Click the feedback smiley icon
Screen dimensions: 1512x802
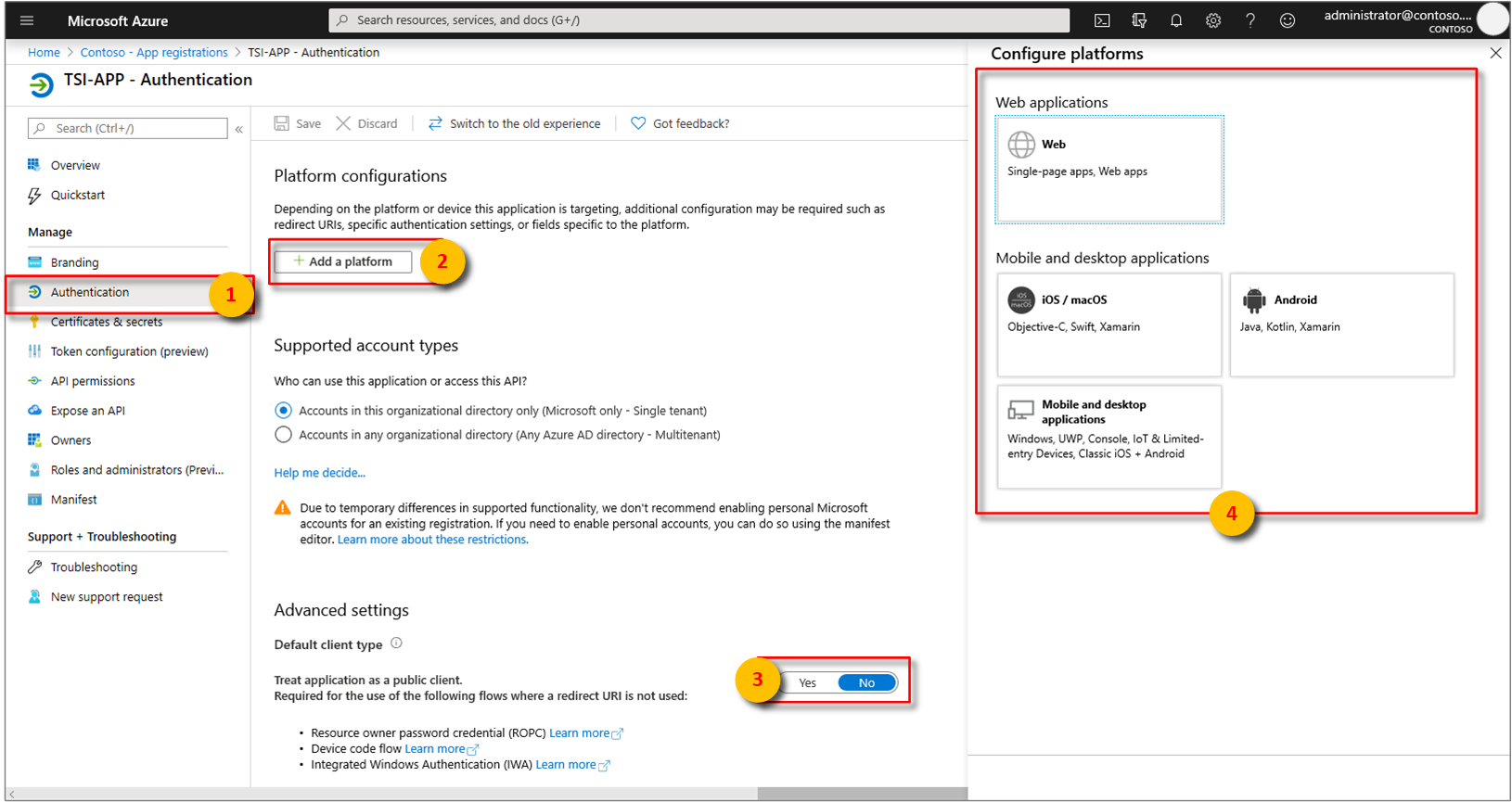1288,20
